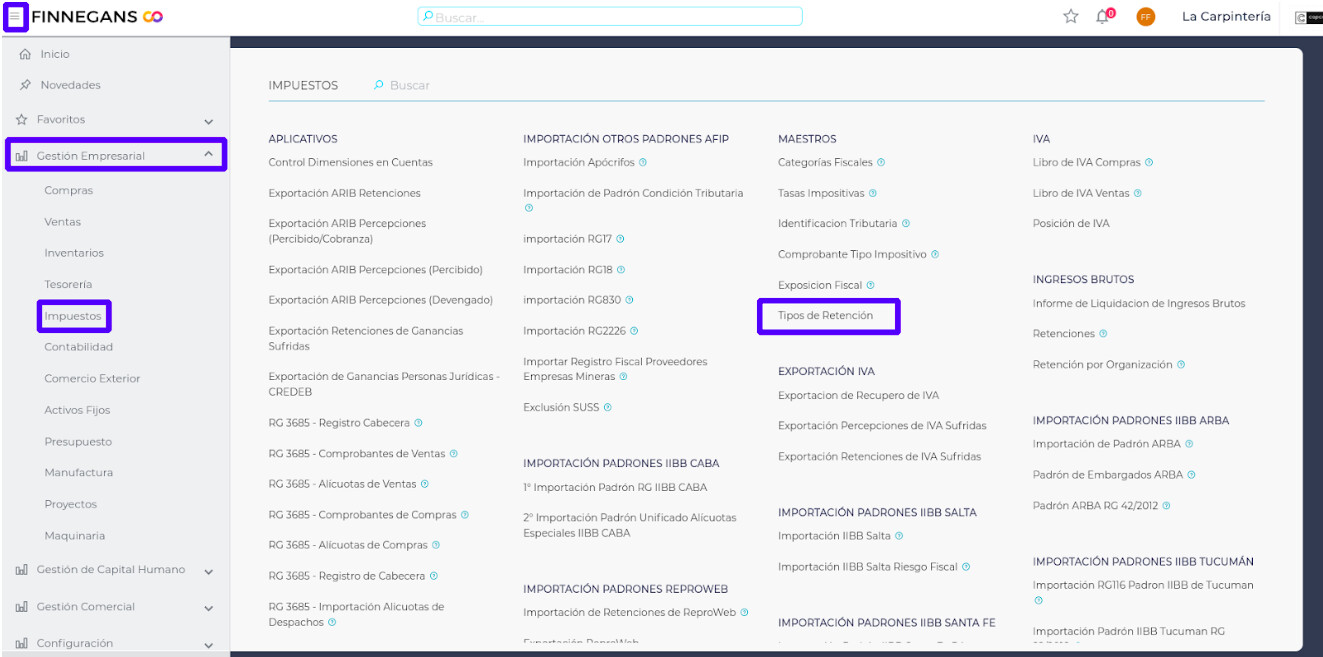Viewport: 1323px width, 657px height.
Task: Click the Finnegans logo
Action: (97, 16)
